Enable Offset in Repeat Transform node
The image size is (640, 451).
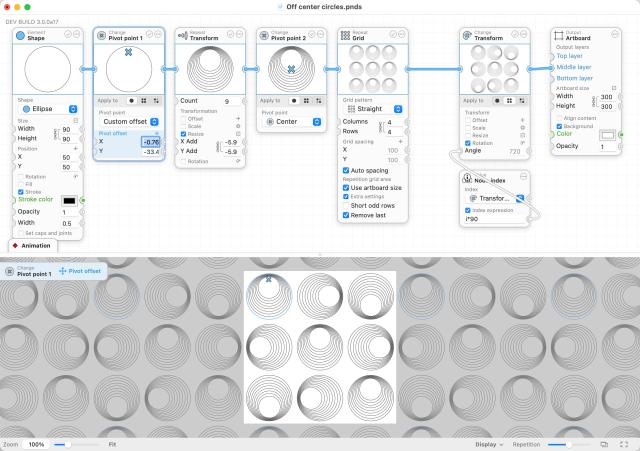(183, 119)
